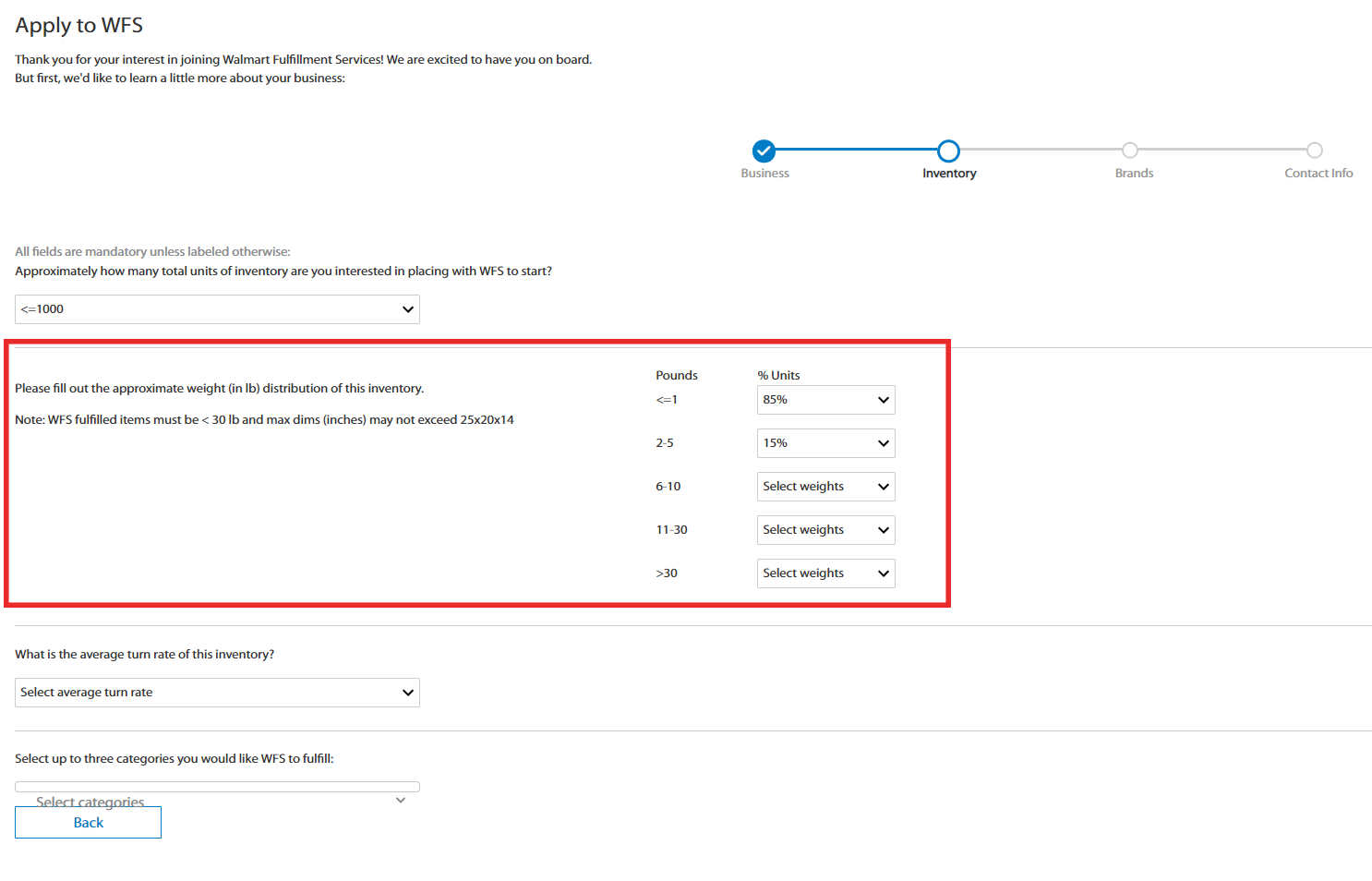The image size is (1372, 881).
Task: Click the current Inventory step circle
Action: click(x=948, y=151)
